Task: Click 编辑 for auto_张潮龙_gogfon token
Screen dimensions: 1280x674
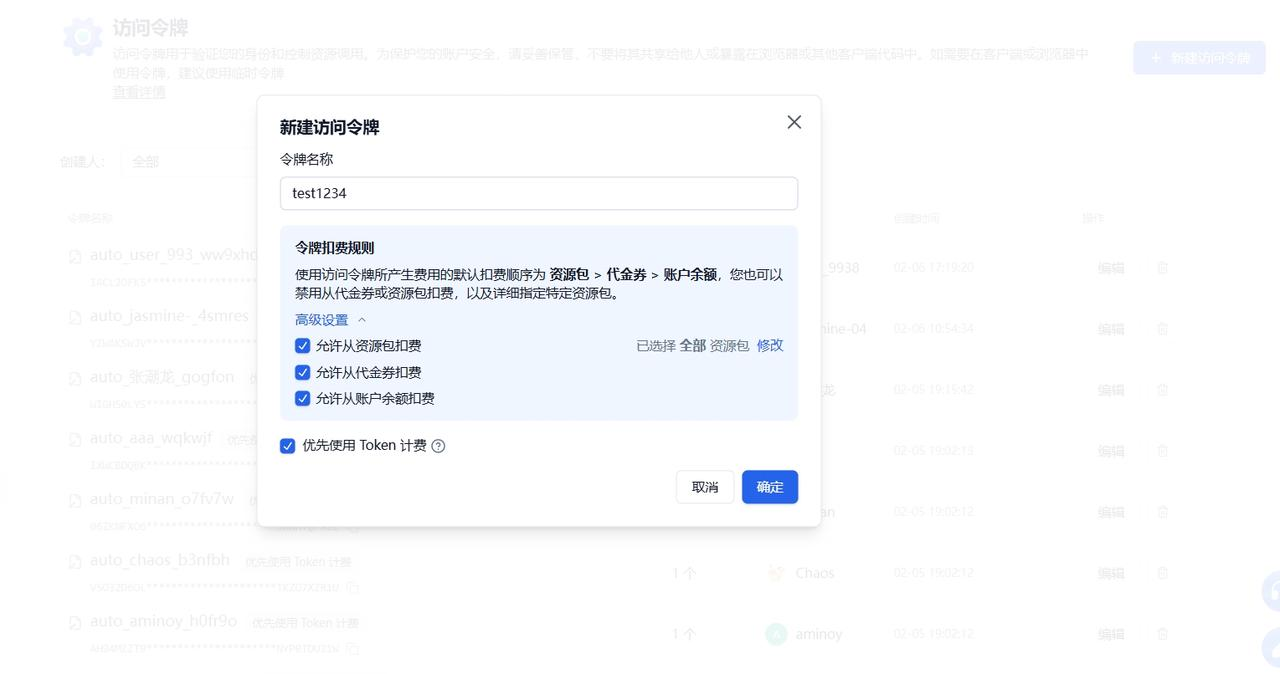Action: click(1111, 390)
